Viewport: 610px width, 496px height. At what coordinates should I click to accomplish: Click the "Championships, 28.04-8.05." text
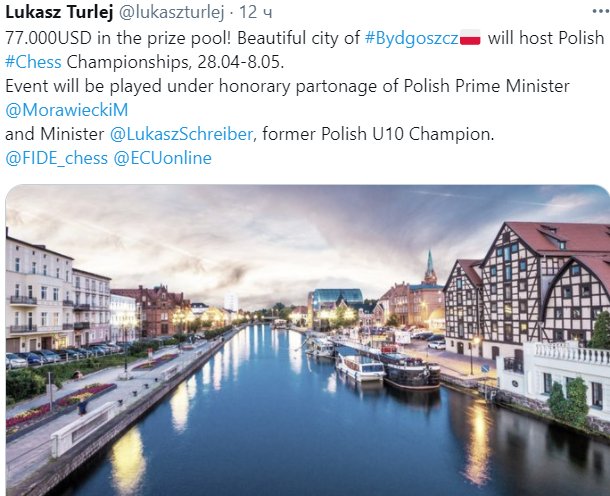(x=174, y=62)
